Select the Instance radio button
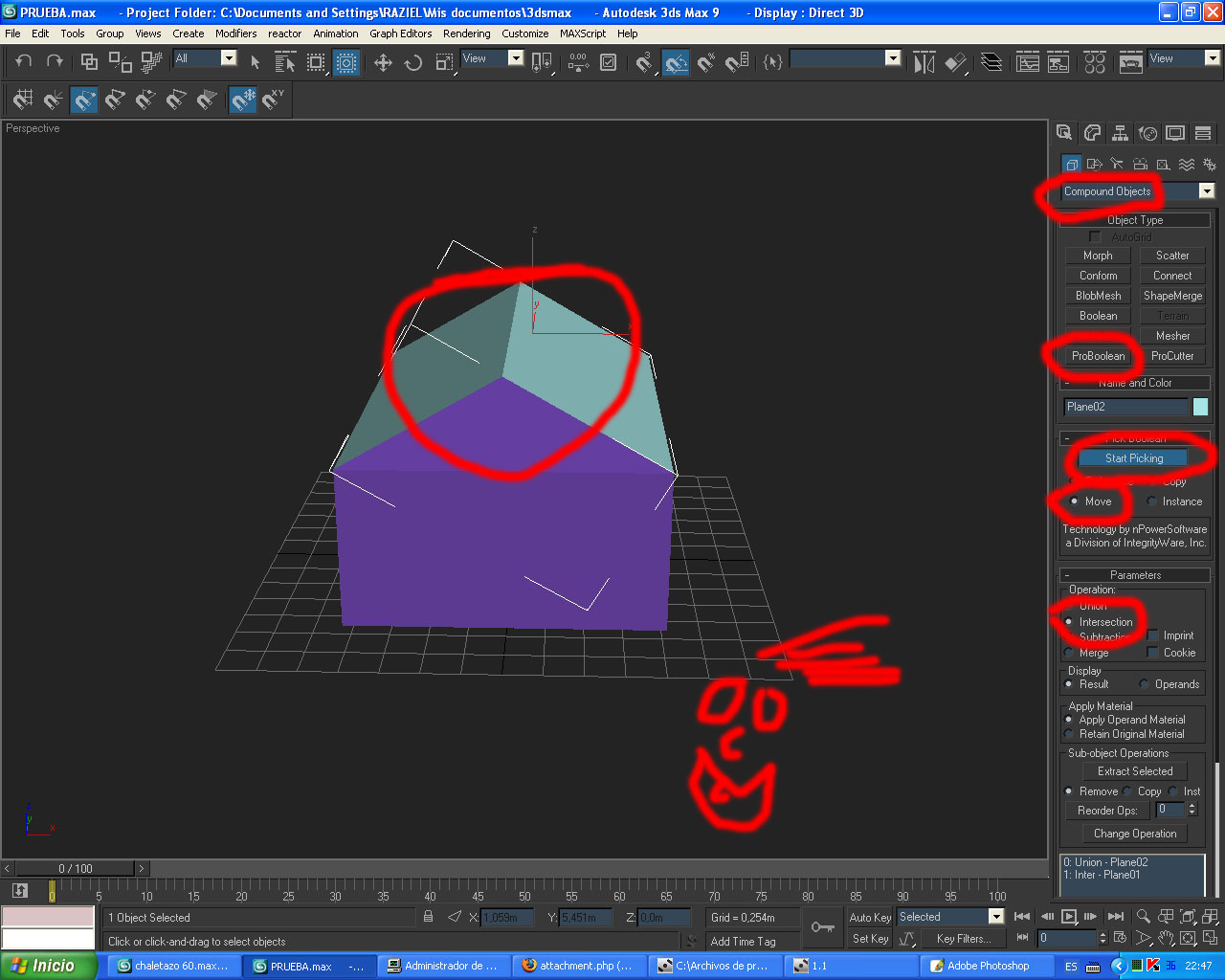The height and width of the screenshot is (980, 1225). 1174,501
